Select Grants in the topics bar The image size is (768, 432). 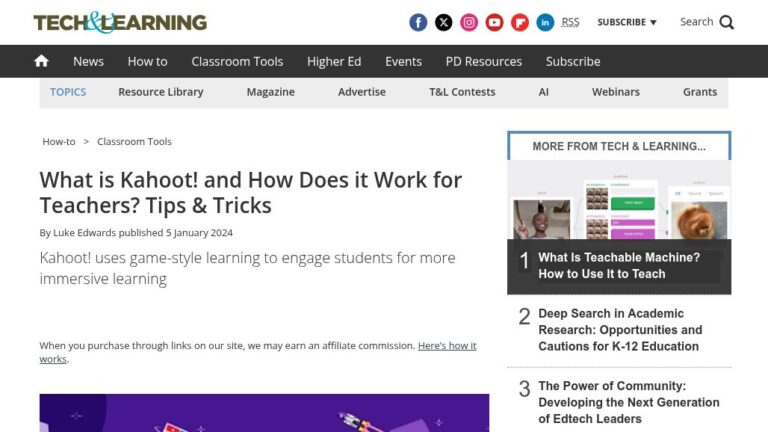700,92
